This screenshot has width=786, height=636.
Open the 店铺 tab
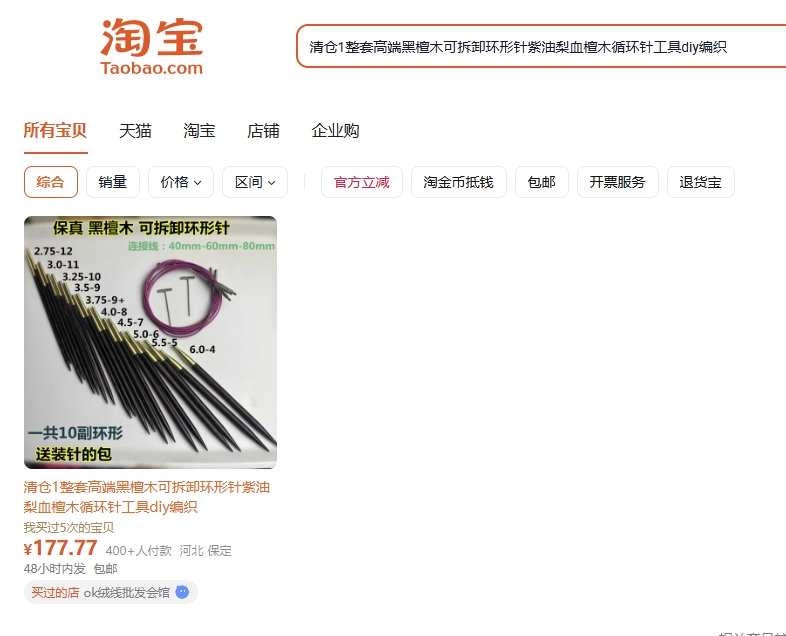[263, 131]
